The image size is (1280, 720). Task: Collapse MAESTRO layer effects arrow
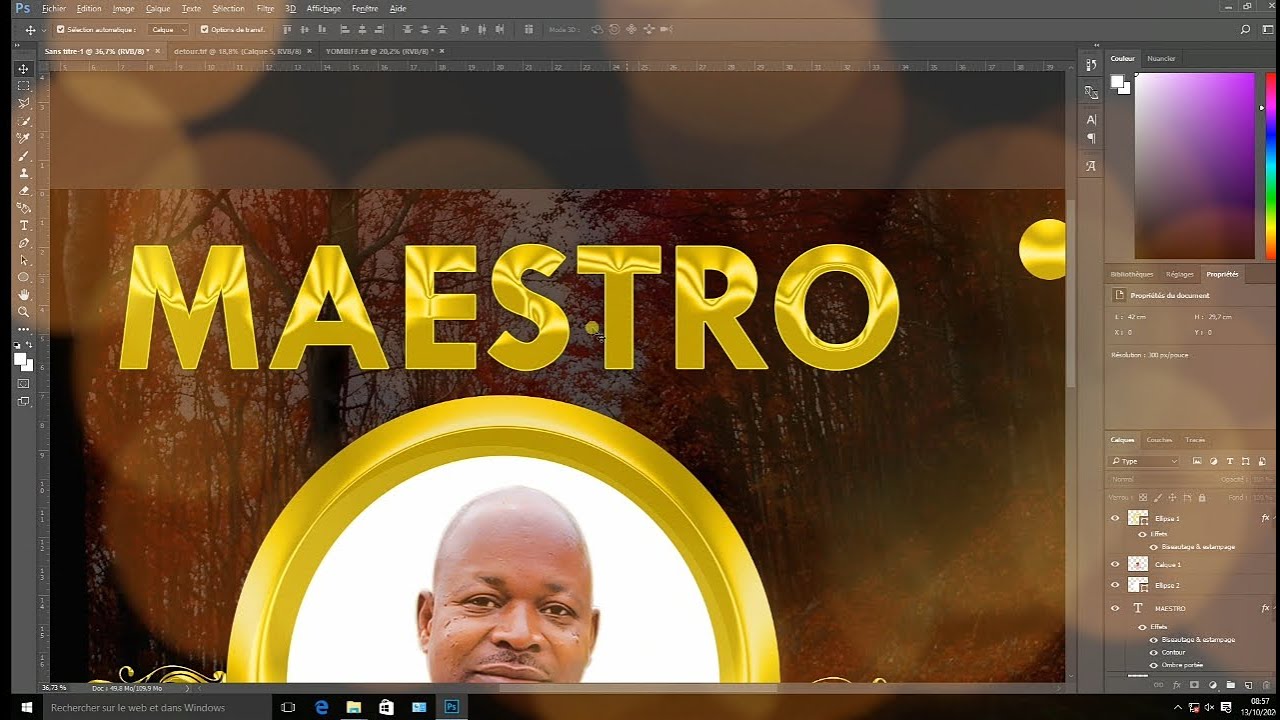click(1276, 608)
